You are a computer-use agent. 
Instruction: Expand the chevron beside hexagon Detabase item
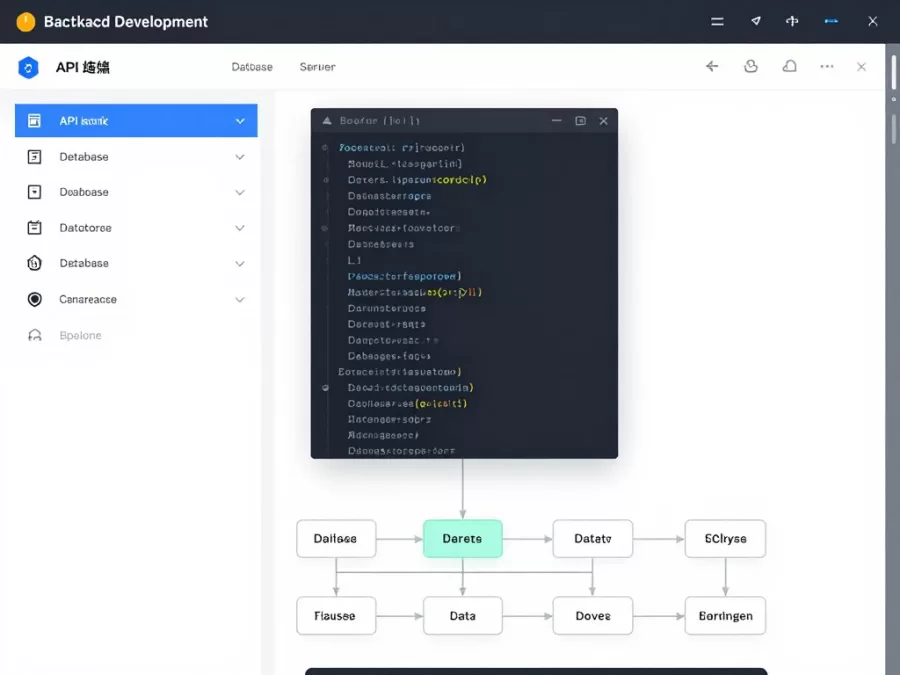point(240,263)
